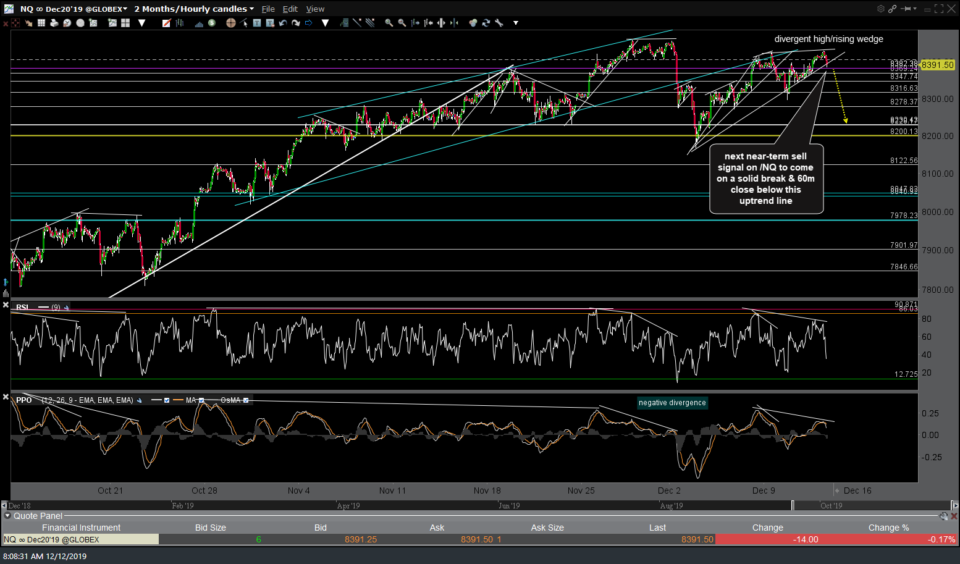Click the gray circle toolbar icon

pos(80,23)
